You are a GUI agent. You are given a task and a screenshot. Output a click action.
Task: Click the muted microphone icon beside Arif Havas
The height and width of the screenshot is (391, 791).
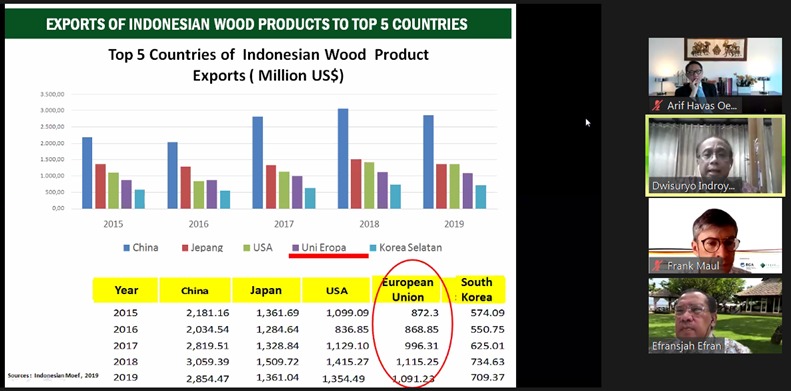click(657, 105)
